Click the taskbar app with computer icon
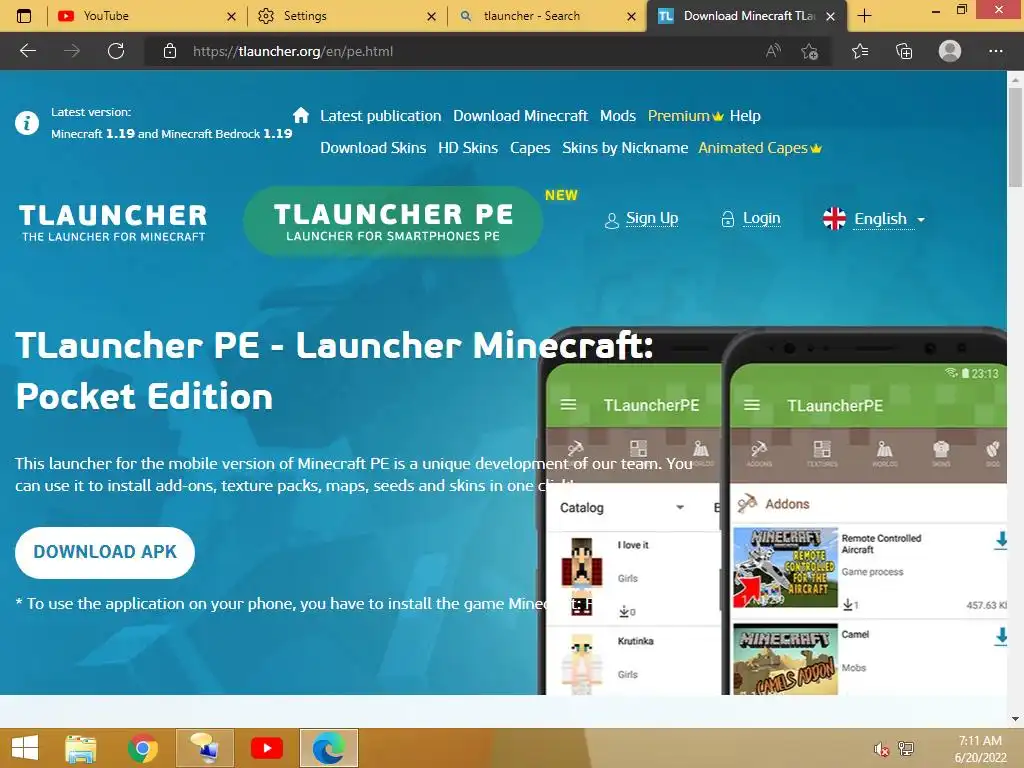Screen dimensions: 1024x768 204,748
